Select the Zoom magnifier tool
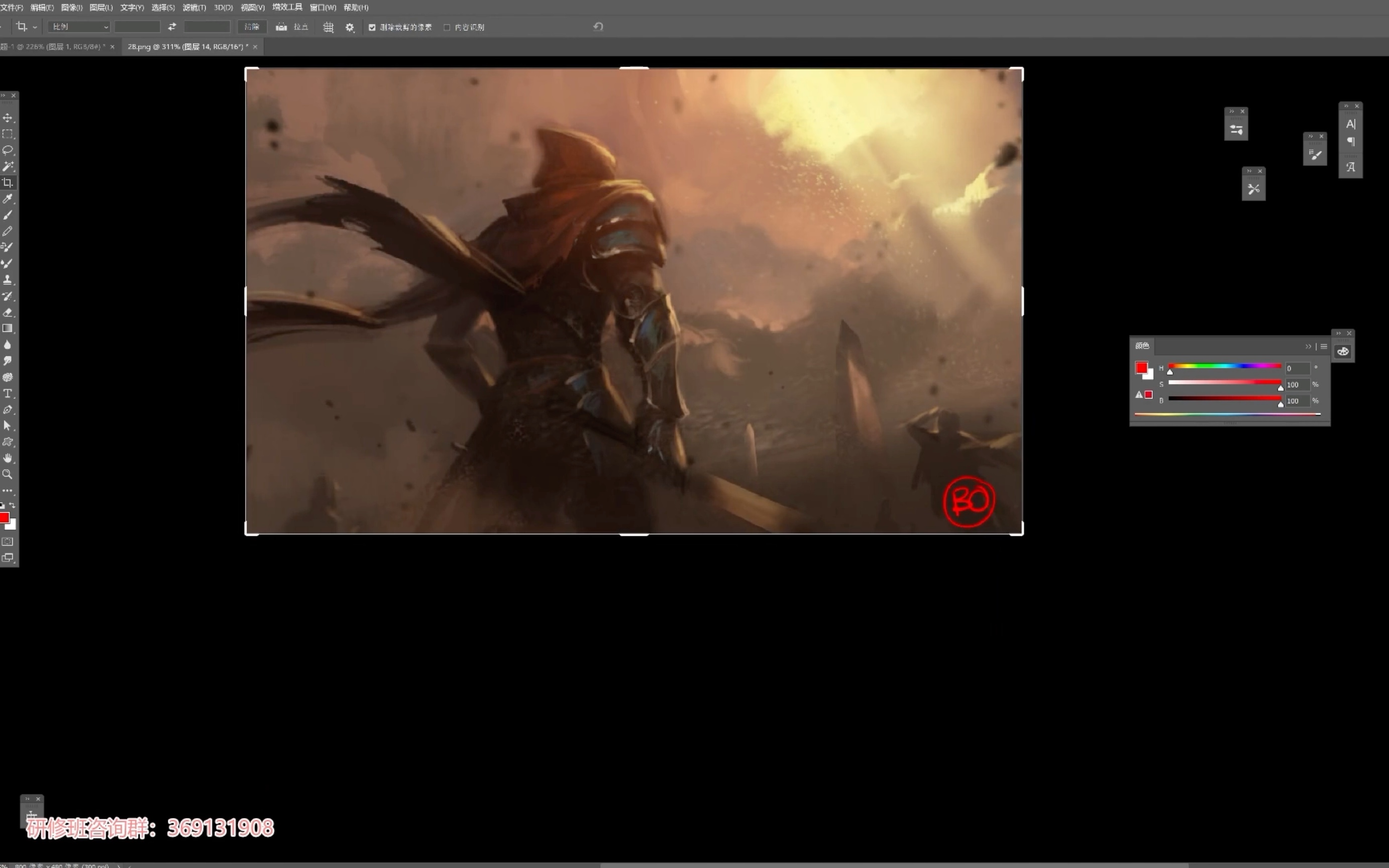The height and width of the screenshot is (868, 1389). click(8, 474)
